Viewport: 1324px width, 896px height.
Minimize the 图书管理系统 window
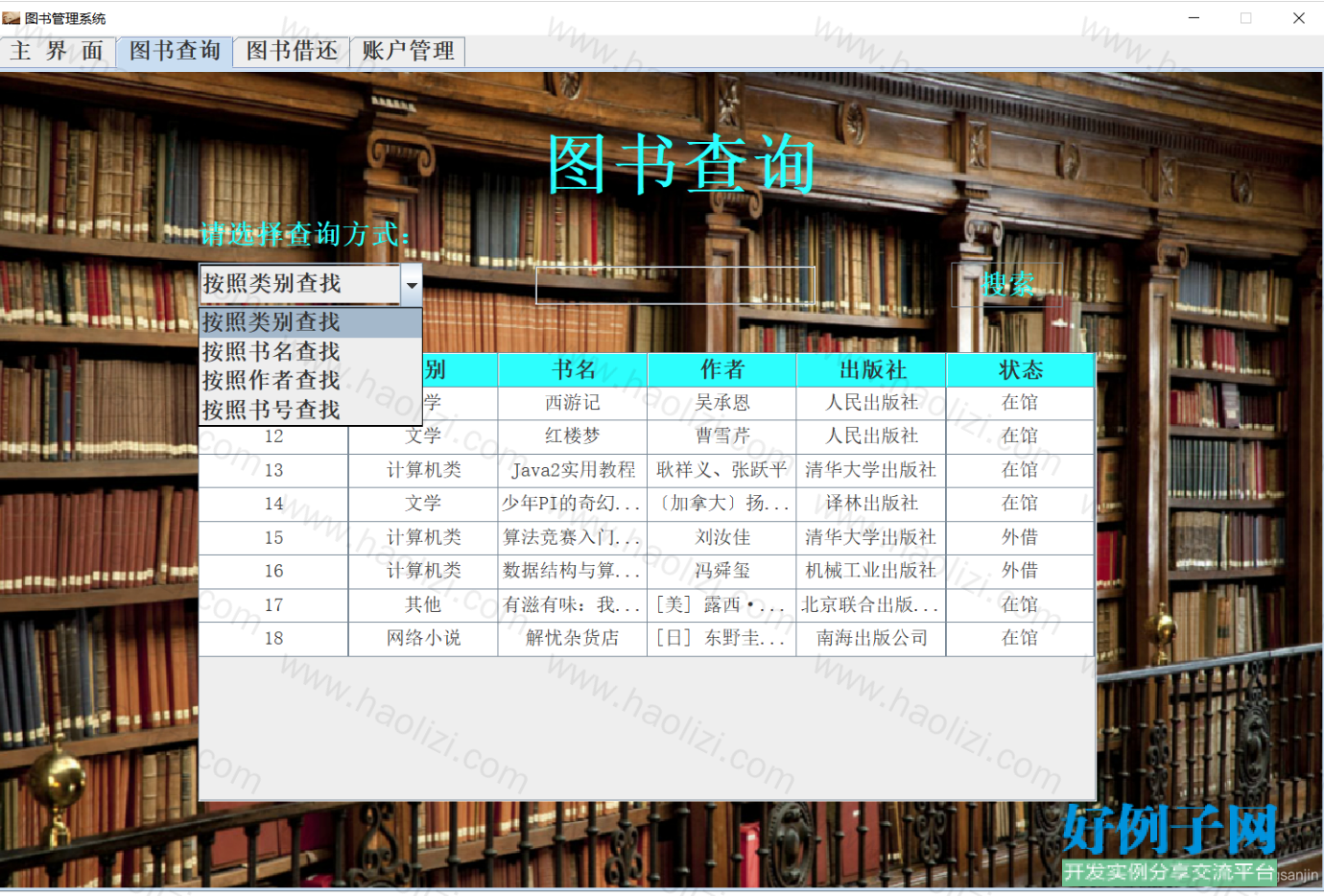(1194, 18)
